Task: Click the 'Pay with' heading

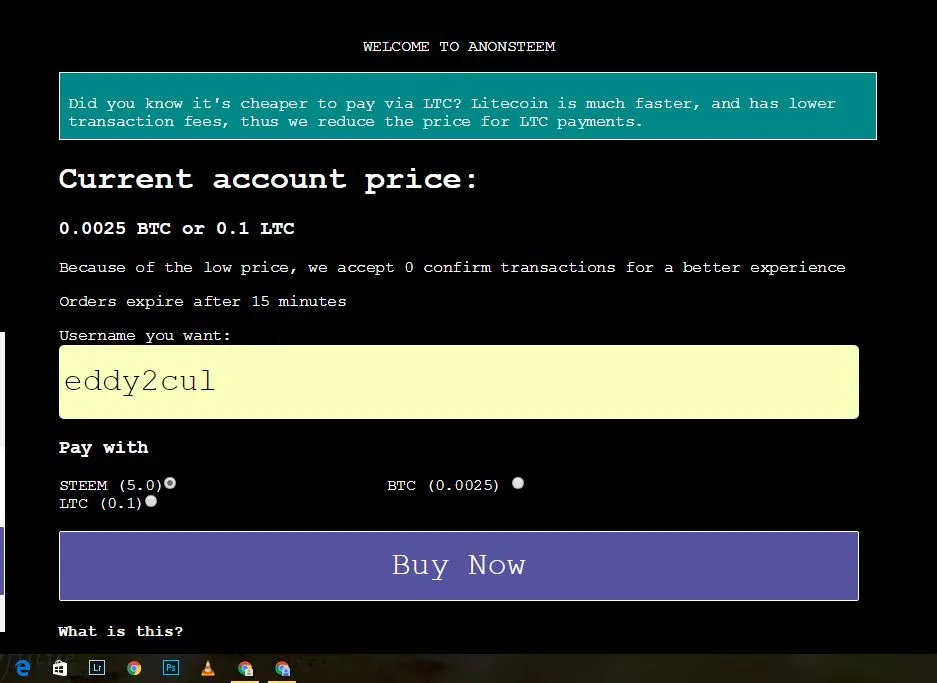Action: [103, 448]
